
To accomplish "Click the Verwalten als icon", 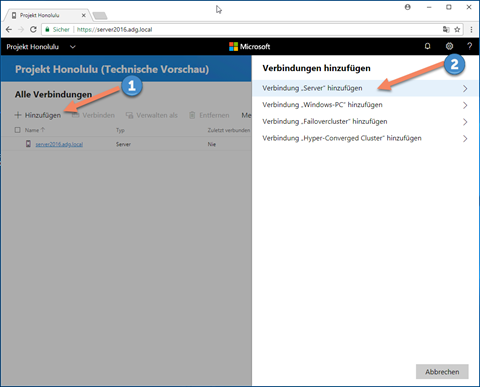I will click(129, 115).
